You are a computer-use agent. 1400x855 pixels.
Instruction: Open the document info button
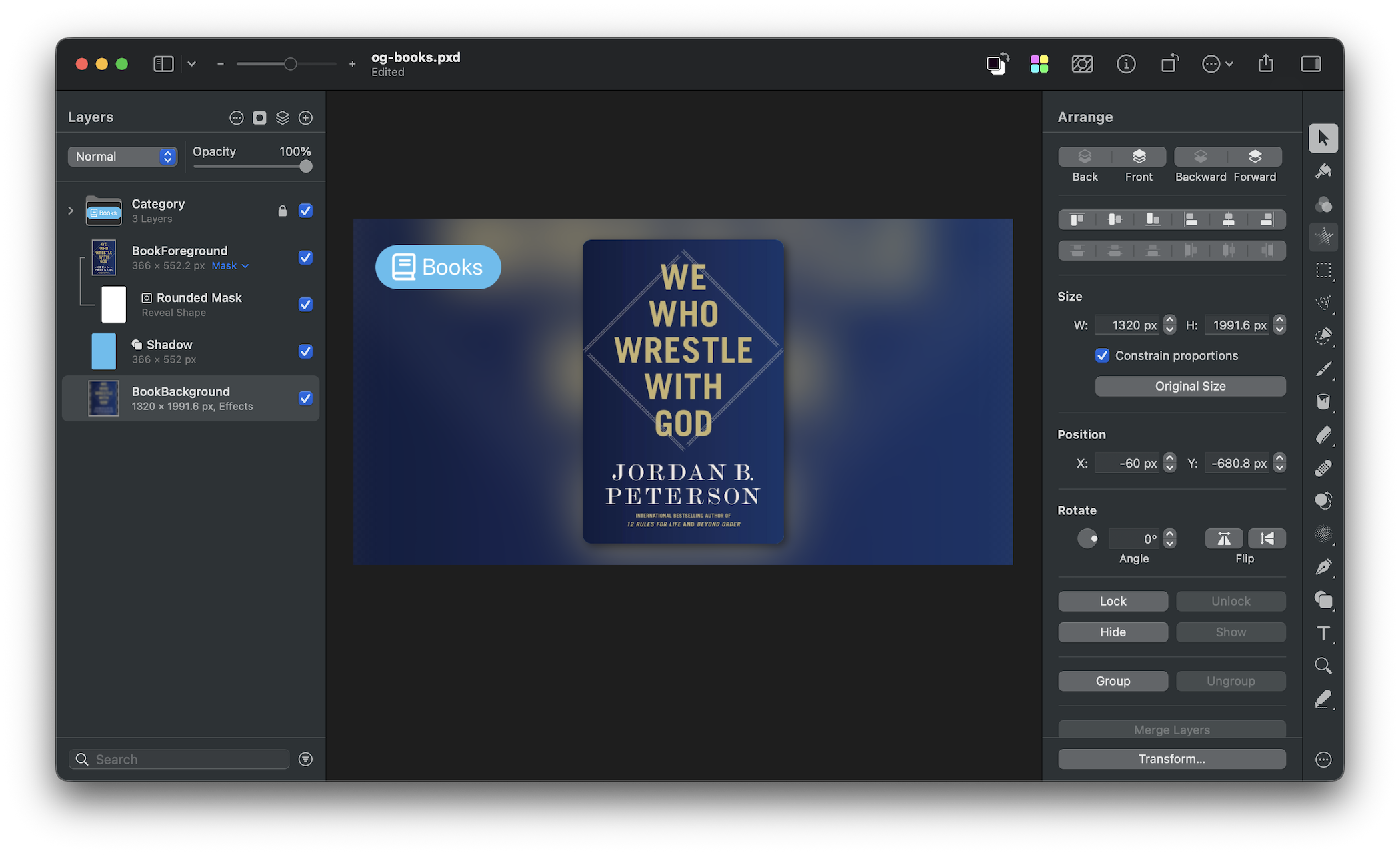click(x=1126, y=64)
